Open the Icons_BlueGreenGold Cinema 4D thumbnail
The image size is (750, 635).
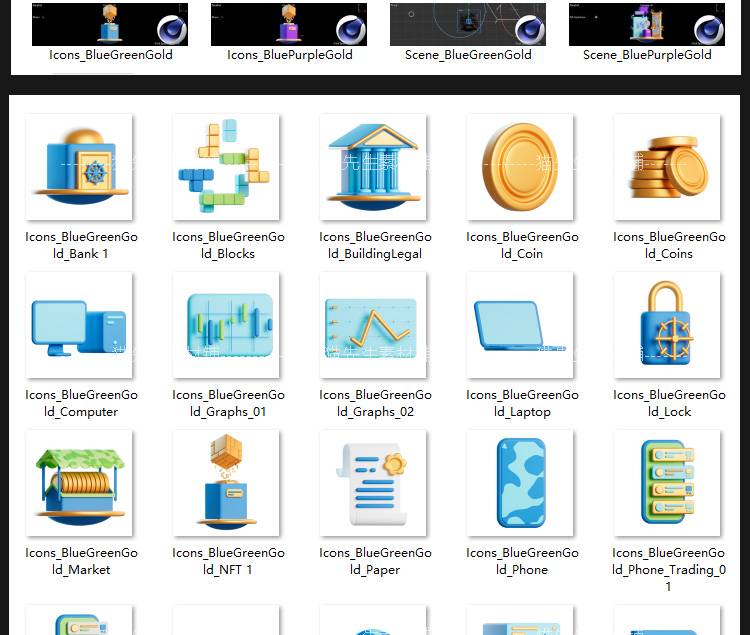pos(110,24)
